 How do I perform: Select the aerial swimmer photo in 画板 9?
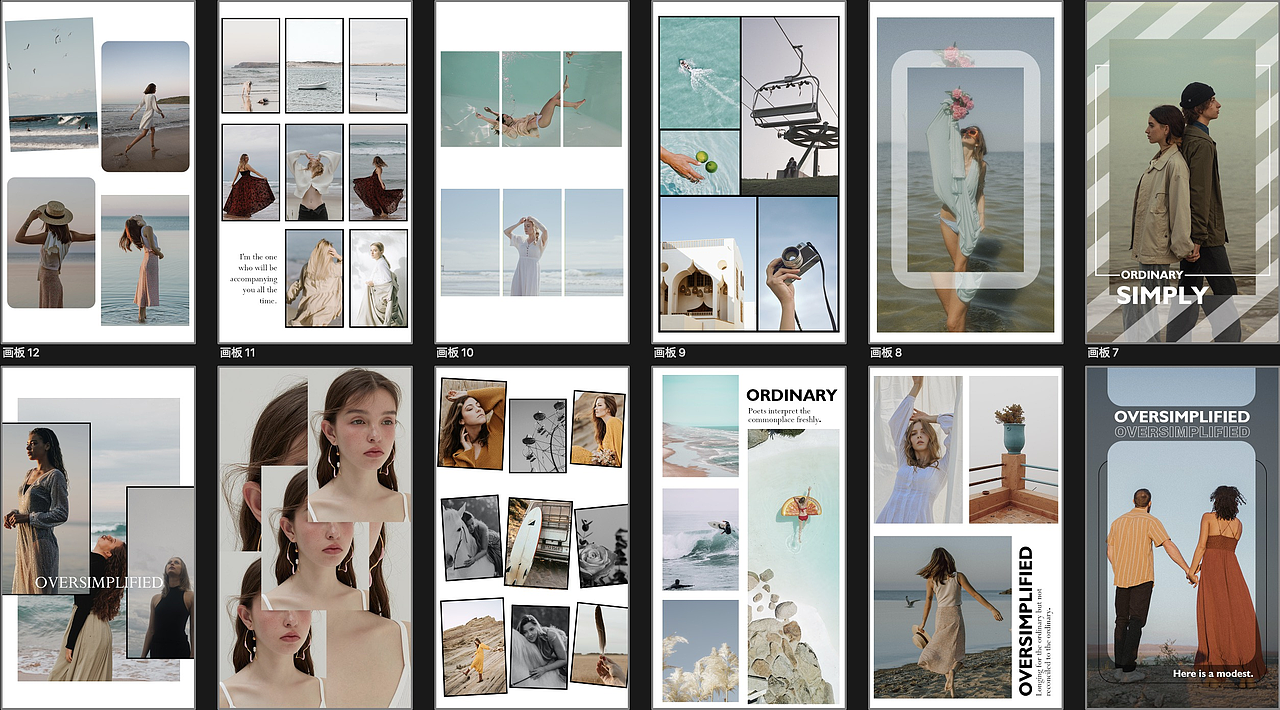[699, 73]
